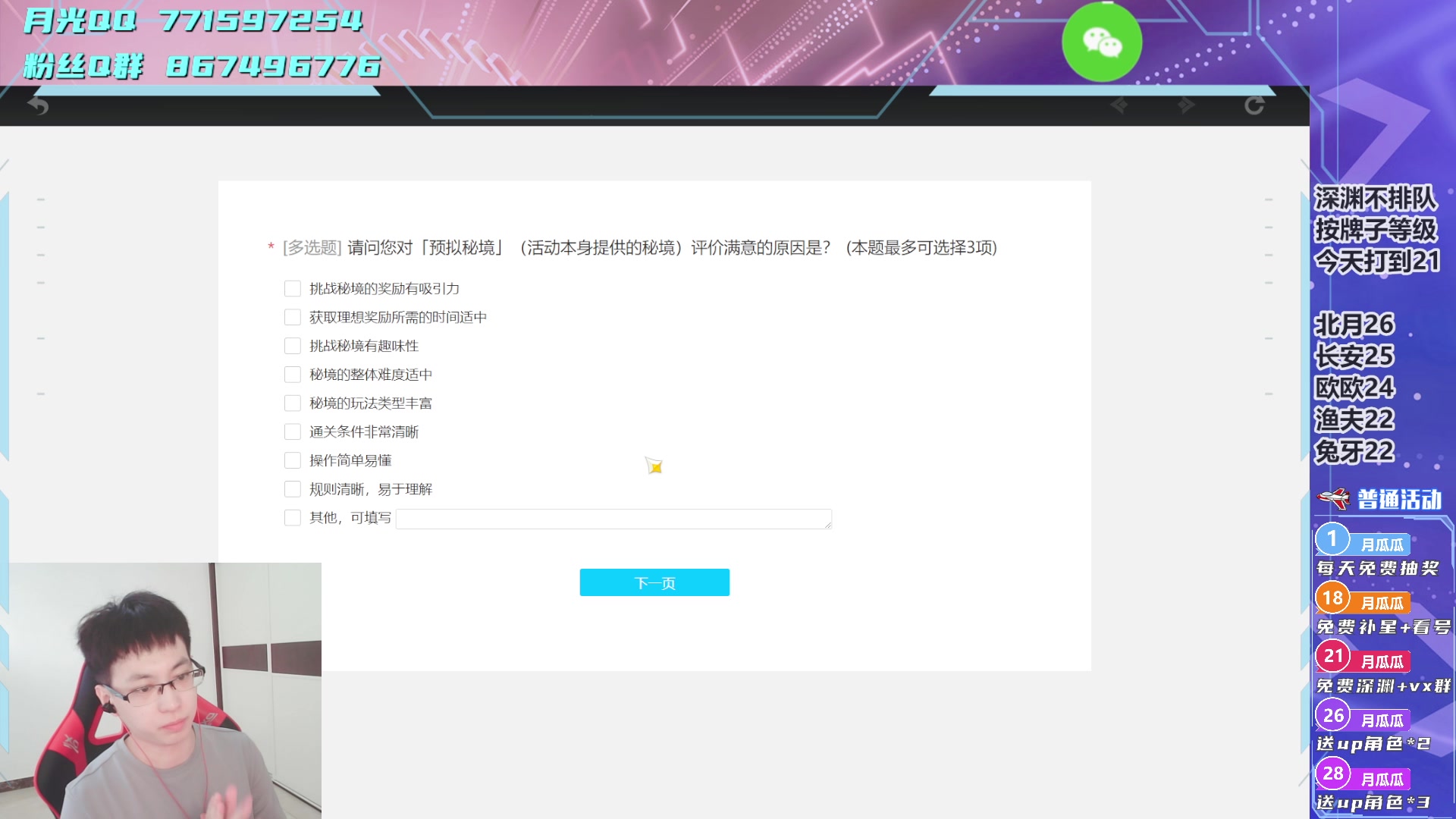The width and height of the screenshot is (1456, 819).
Task: Toggle the 秘境的玩法类型丰富 checkbox
Action: click(x=293, y=403)
